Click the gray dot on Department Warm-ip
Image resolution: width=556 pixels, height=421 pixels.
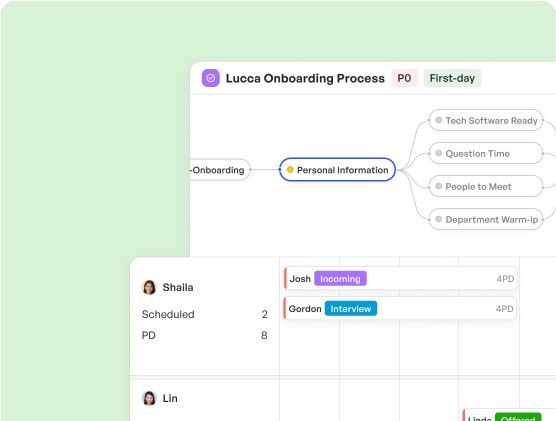click(439, 219)
